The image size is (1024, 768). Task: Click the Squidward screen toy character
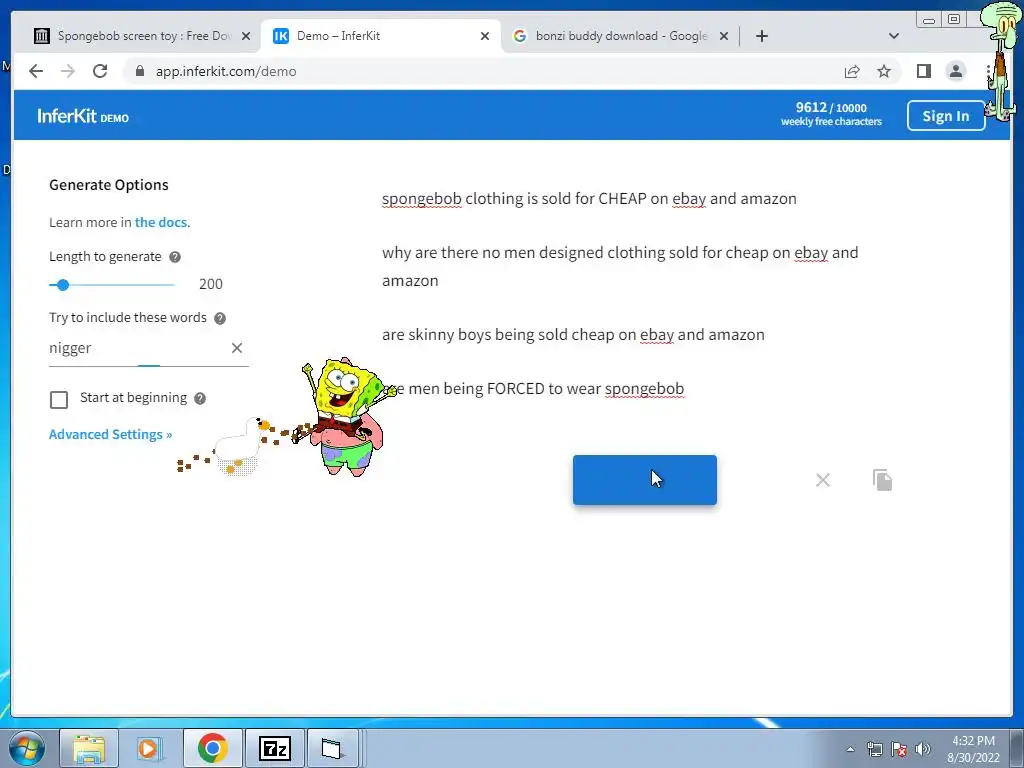pyautogui.click(x=1002, y=61)
